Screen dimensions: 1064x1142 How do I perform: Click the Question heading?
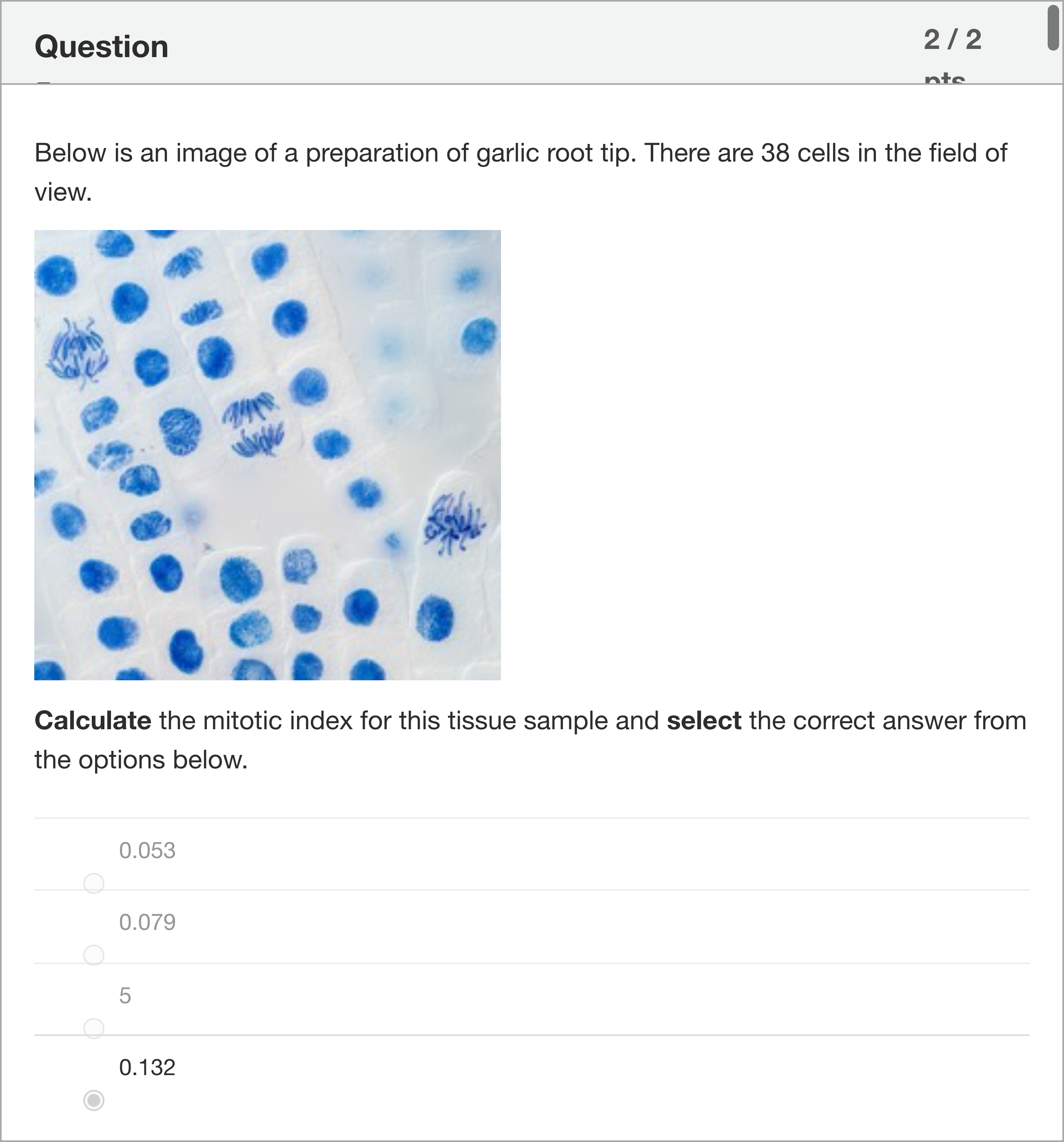pyautogui.click(x=102, y=46)
